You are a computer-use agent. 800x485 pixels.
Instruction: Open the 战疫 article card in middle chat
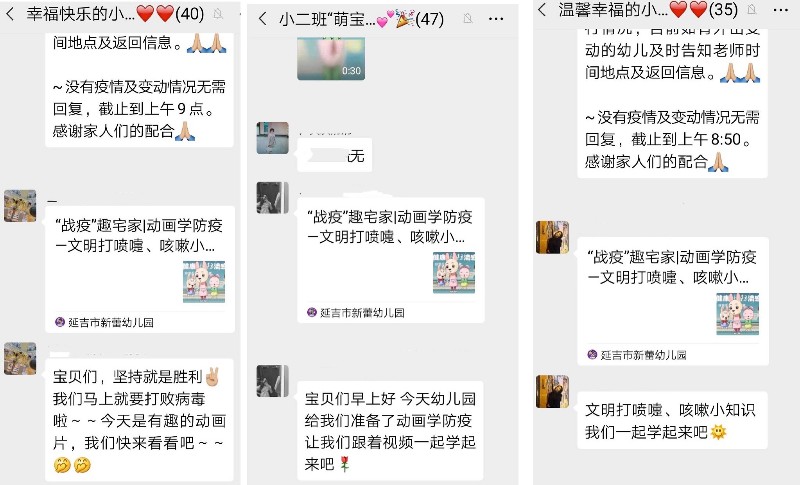pos(391,260)
